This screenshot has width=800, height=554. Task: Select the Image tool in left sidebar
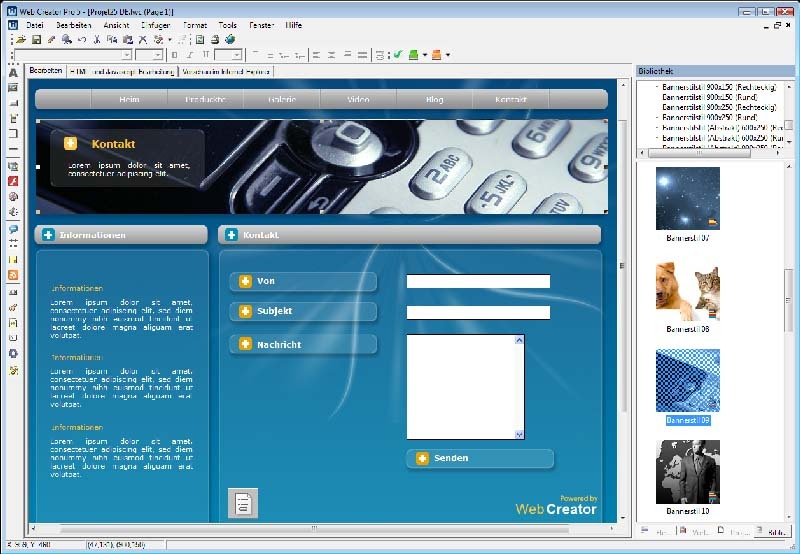pyautogui.click(x=13, y=88)
